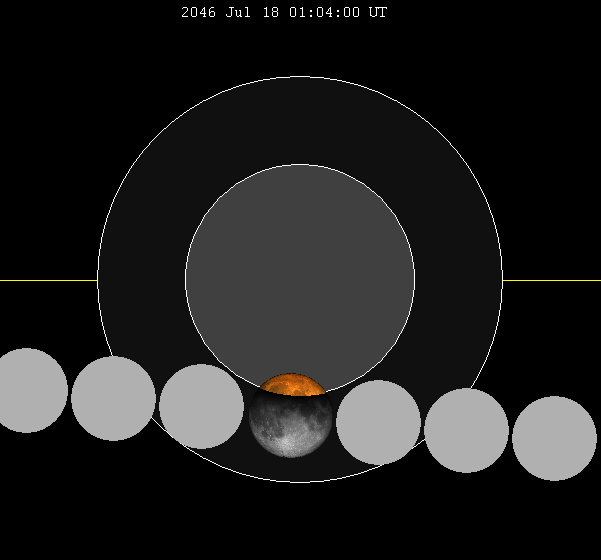Click the top of the white umbra outline
This screenshot has height=560, width=601.
pyautogui.click(x=300, y=165)
